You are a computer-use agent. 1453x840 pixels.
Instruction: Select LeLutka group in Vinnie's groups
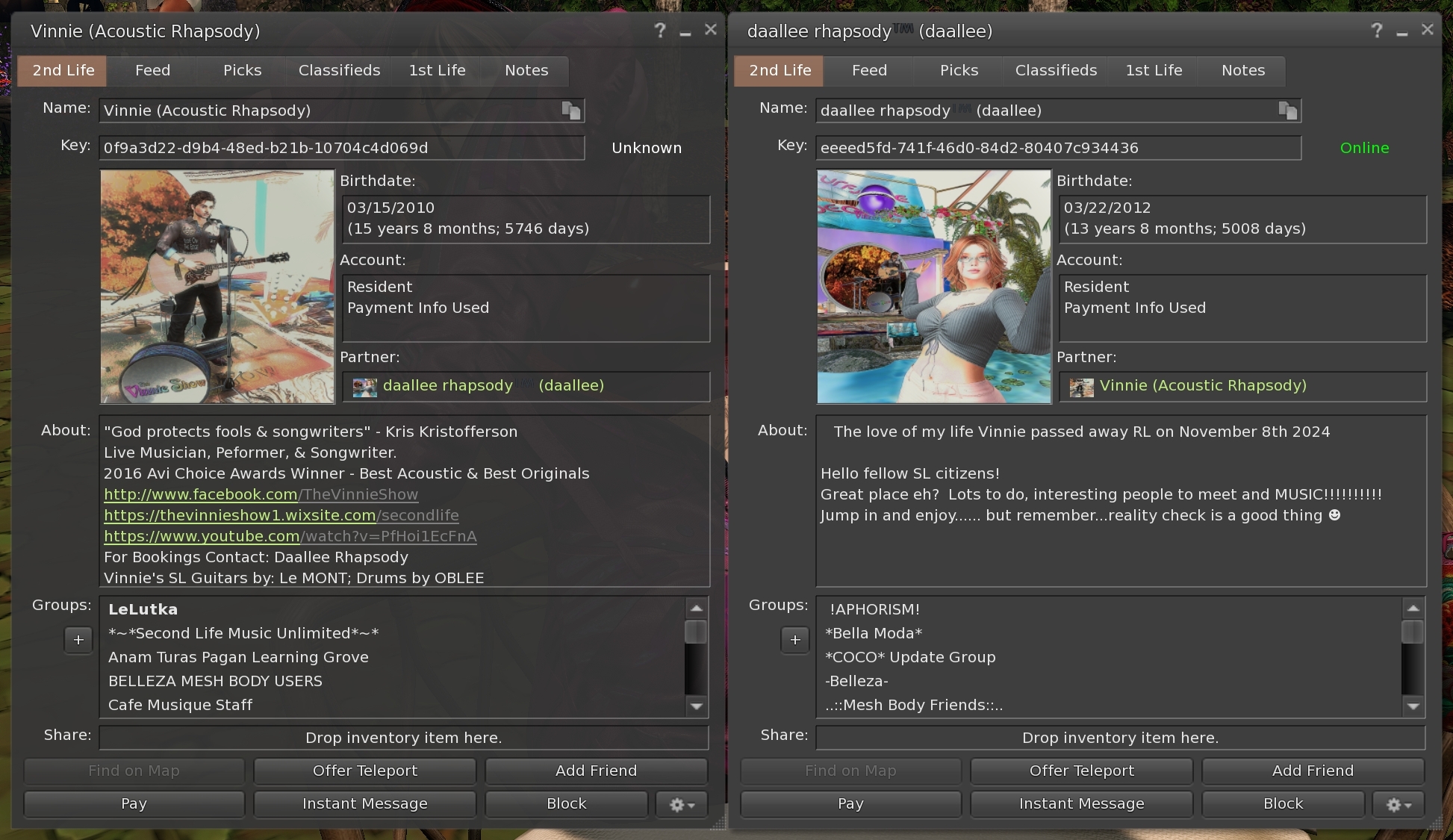(143, 609)
